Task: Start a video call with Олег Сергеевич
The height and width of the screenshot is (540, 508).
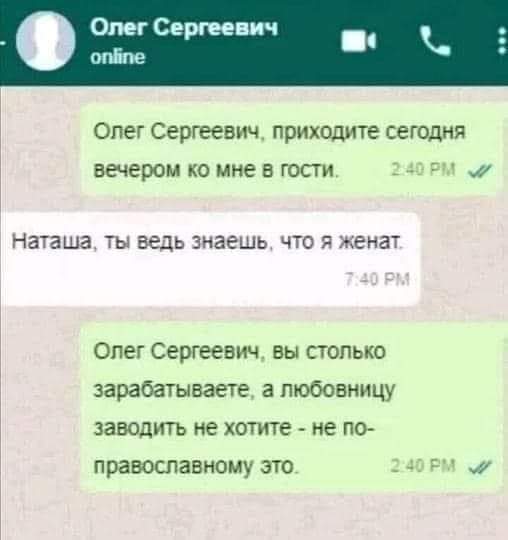Action: click(359, 41)
